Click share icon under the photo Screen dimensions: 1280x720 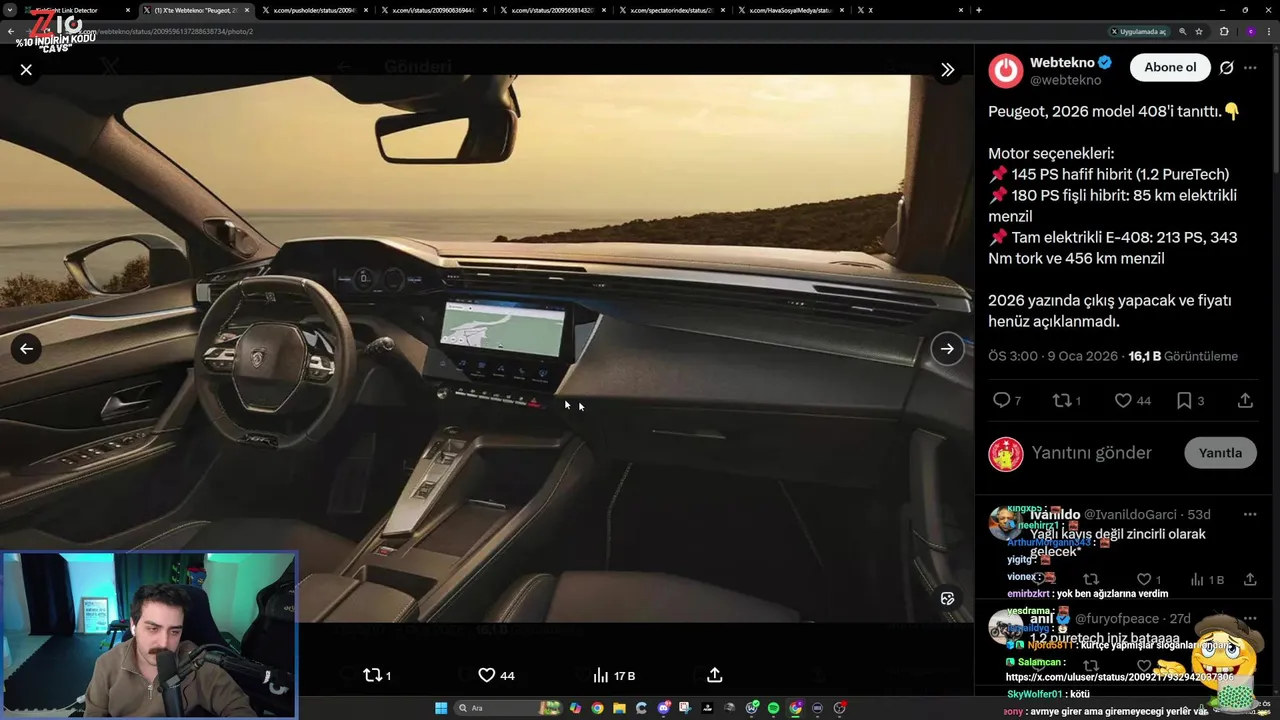click(x=715, y=676)
